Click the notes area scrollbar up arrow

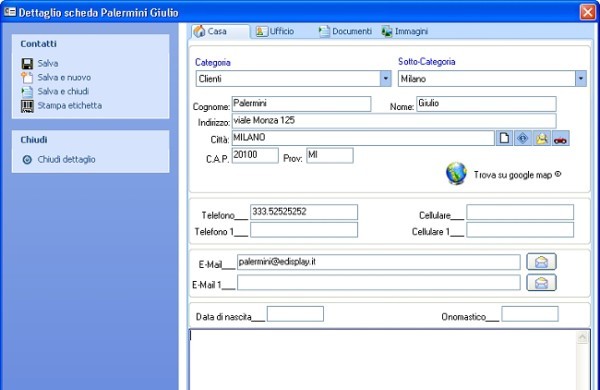point(582,337)
